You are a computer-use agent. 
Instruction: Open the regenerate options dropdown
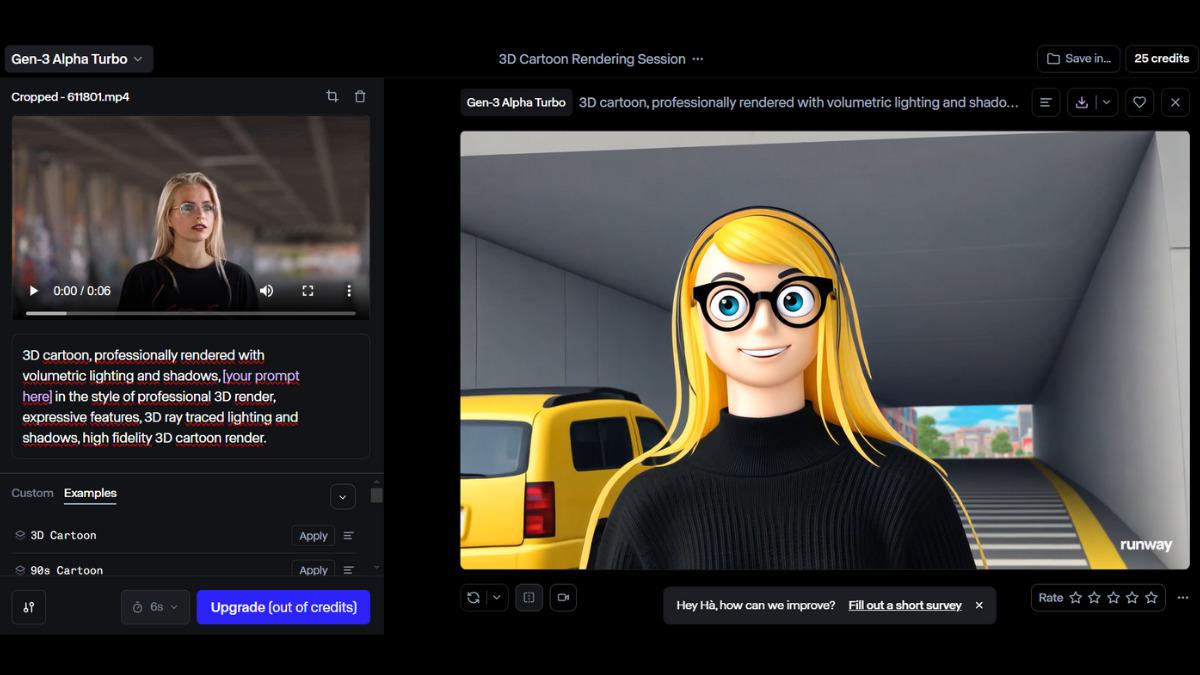click(x=496, y=598)
